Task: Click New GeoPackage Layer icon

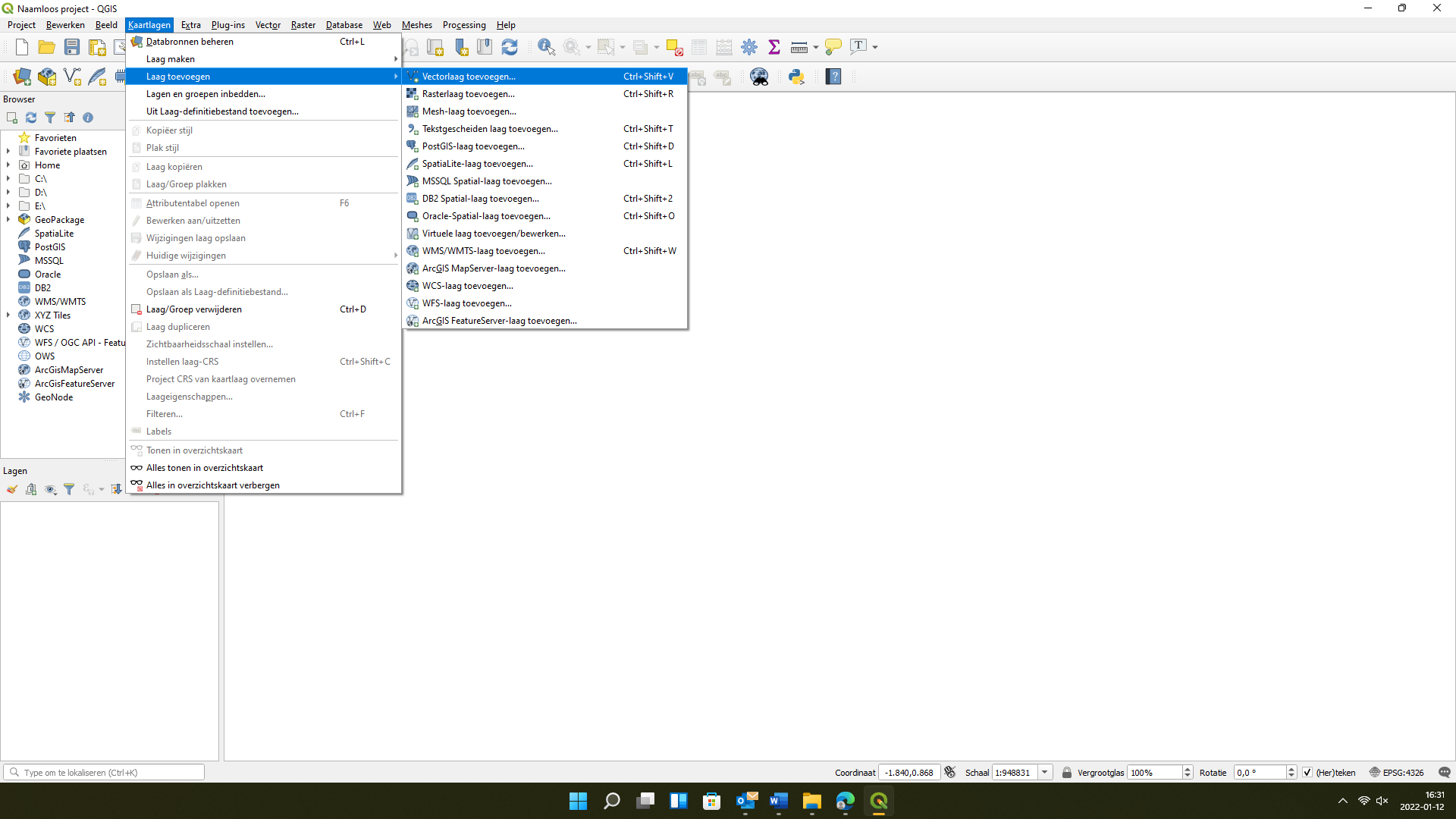Action: pos(47,77)
